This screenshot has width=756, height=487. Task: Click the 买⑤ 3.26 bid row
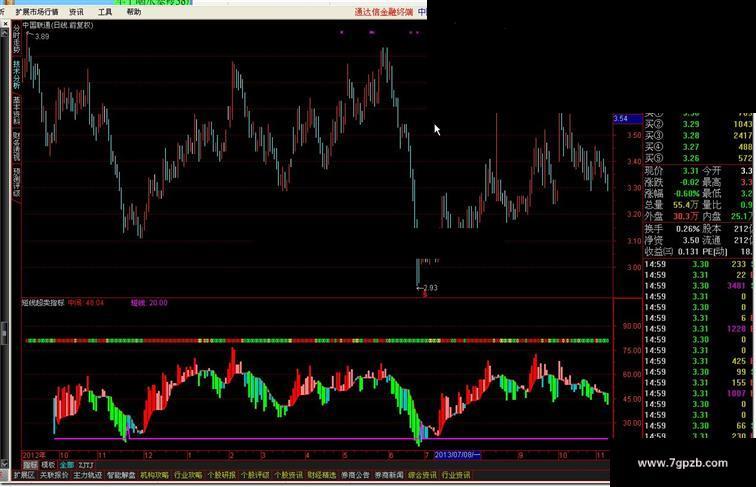point(699,158)
